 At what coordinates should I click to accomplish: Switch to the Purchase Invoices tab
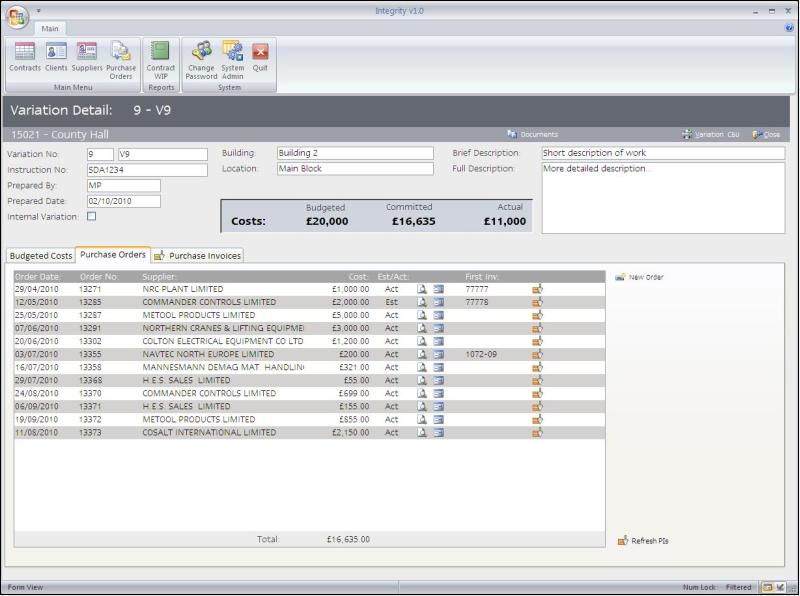[198, 256]
